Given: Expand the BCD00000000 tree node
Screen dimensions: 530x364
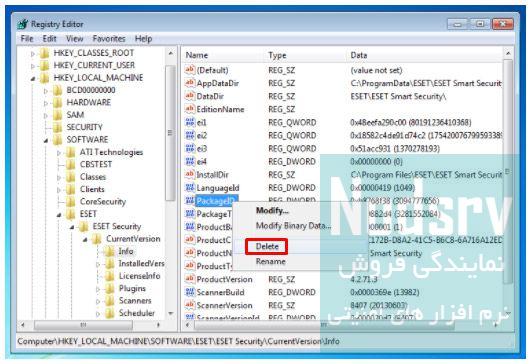Looking at the screenshot, I should (x=46, y=91).
